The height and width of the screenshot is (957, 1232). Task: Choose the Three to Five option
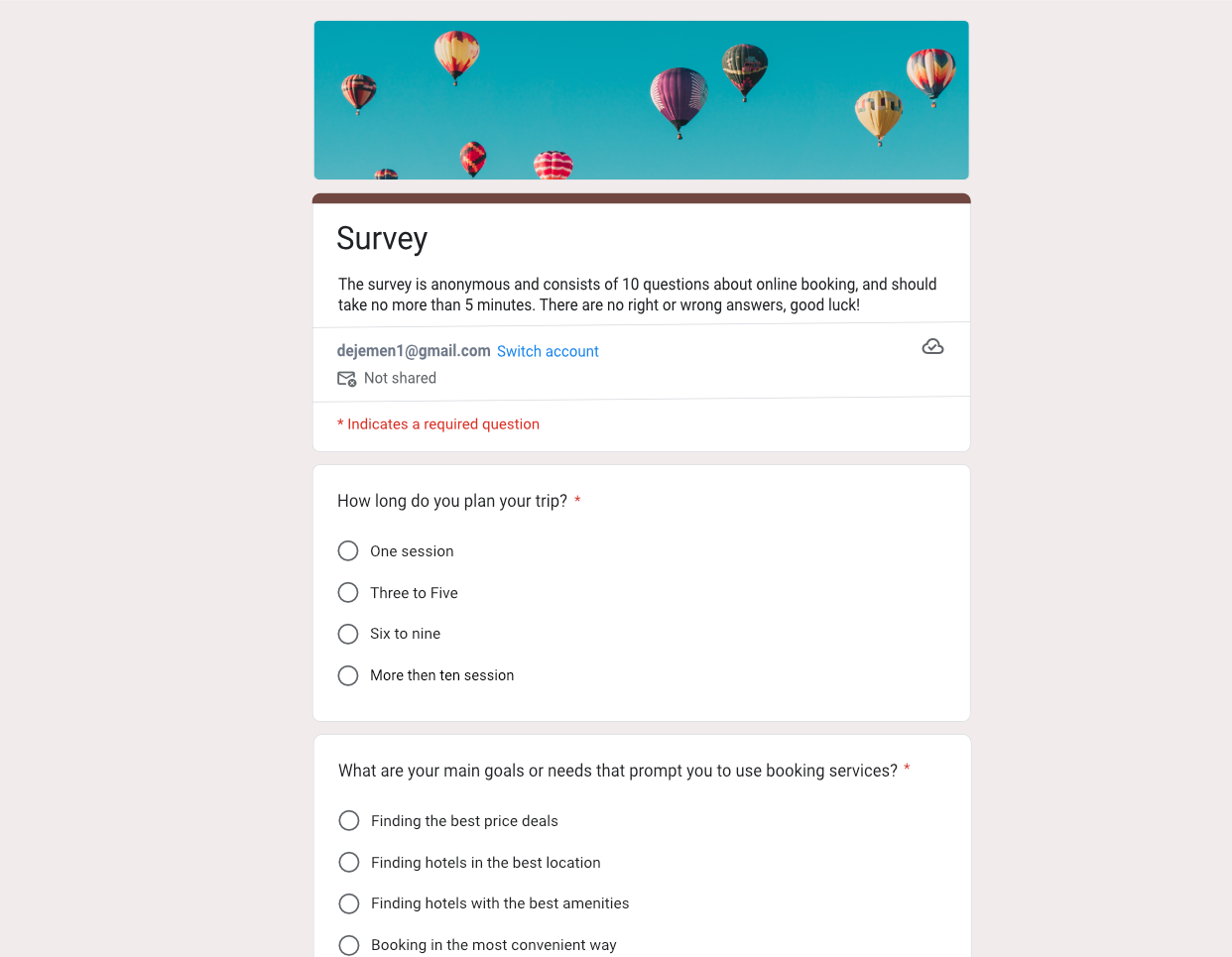tap(348, 593)
